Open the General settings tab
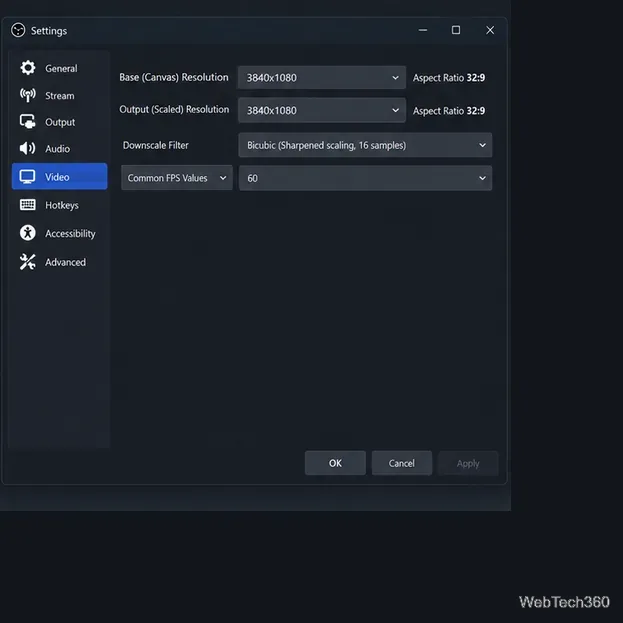This screenshot has height=623, width=623. 60,68
